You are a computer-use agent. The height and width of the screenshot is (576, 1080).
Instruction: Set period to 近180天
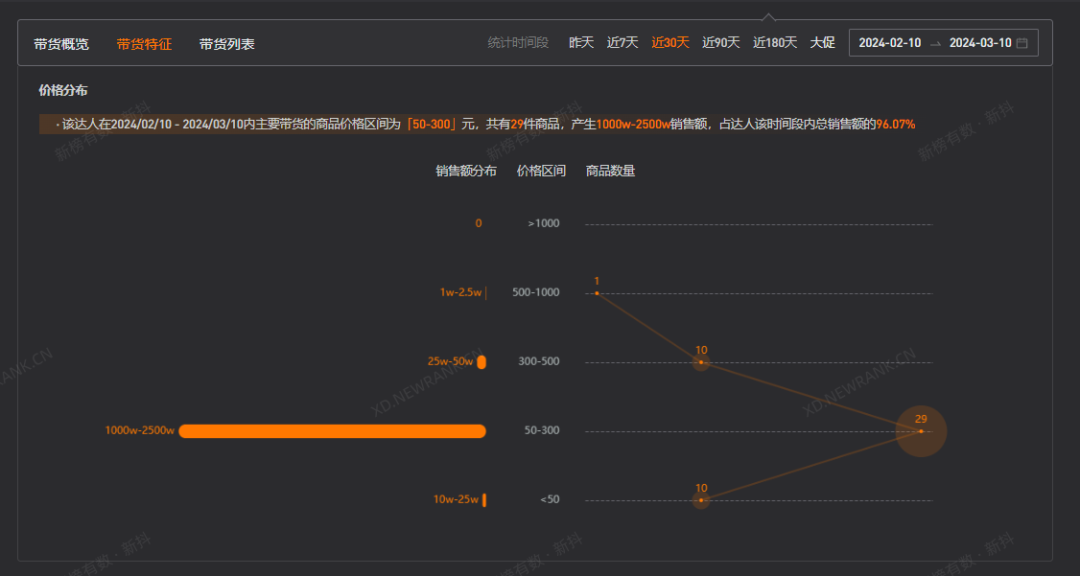click(x=775, y=43)
